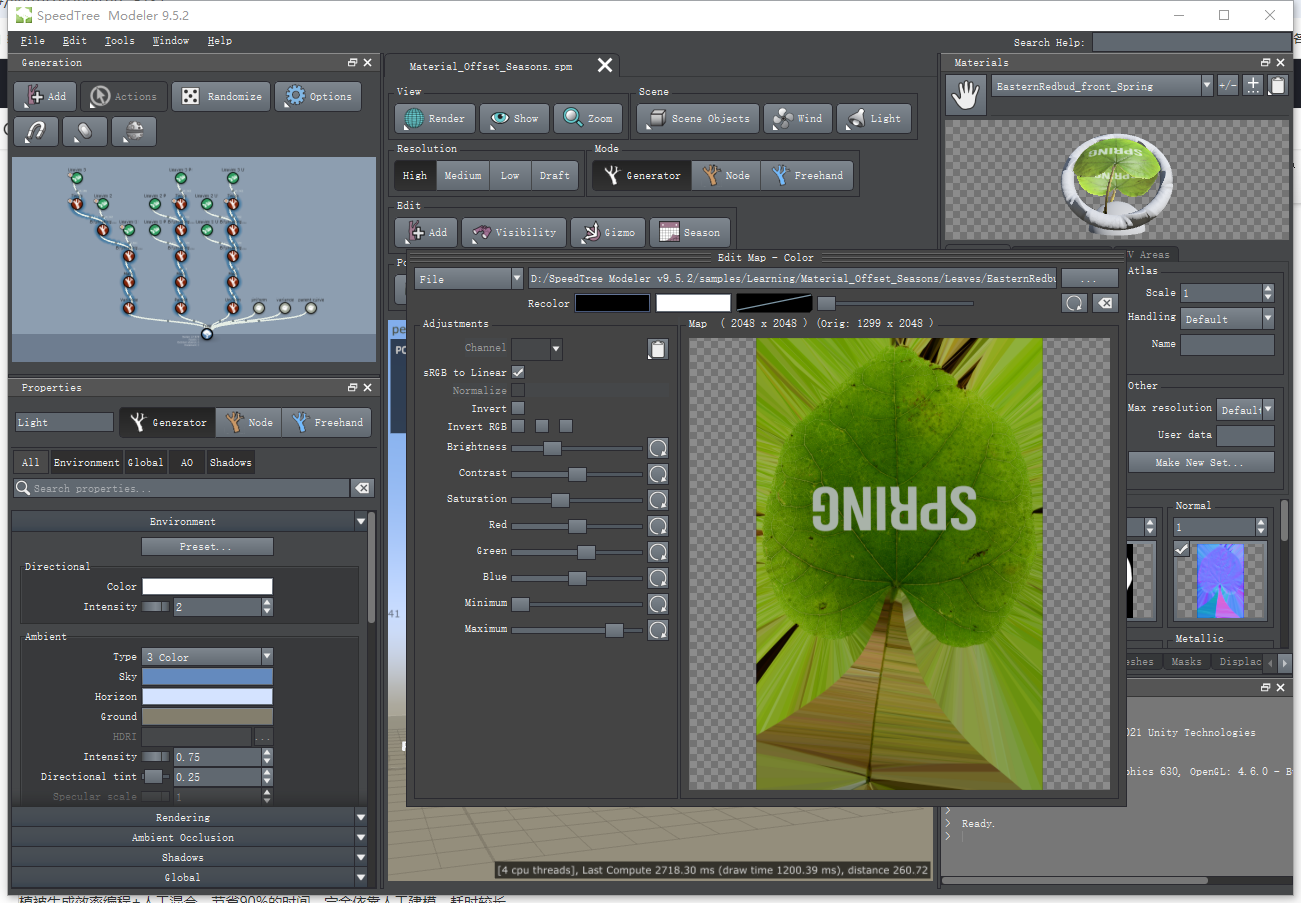Open the Generation Options gear

pyautogui.click(x=318, y=96)
